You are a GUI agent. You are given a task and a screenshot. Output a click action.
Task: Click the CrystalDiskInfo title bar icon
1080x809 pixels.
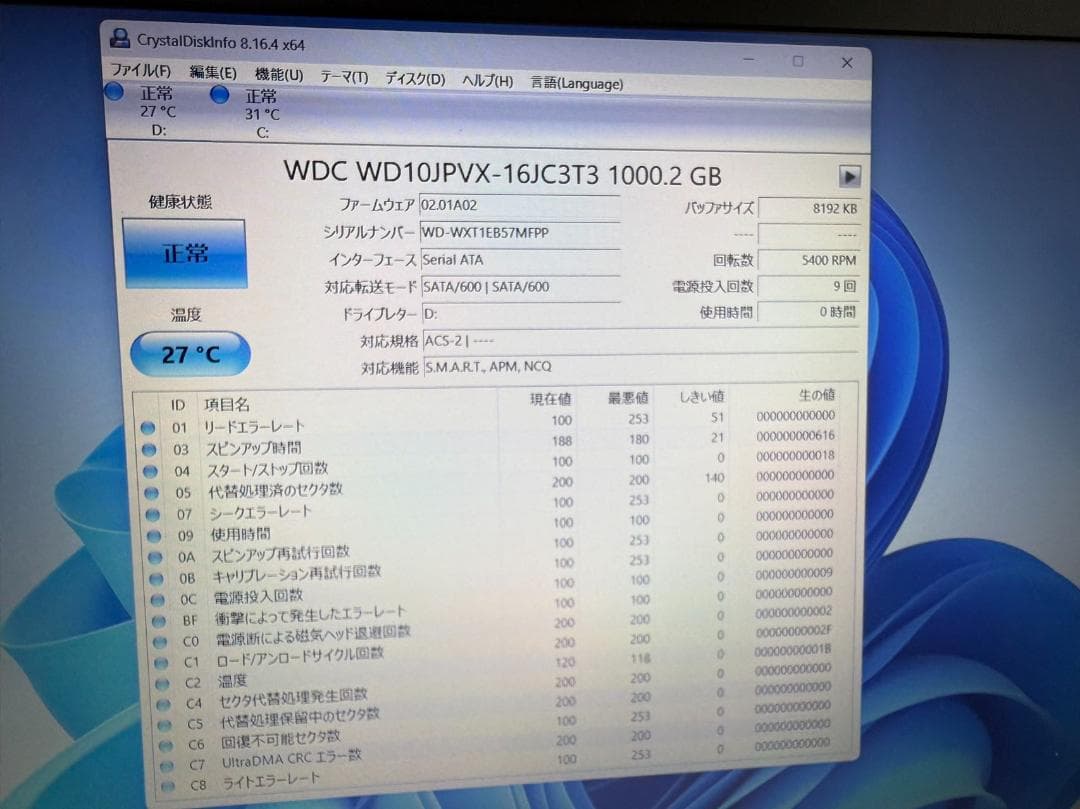tap(121, 38)
